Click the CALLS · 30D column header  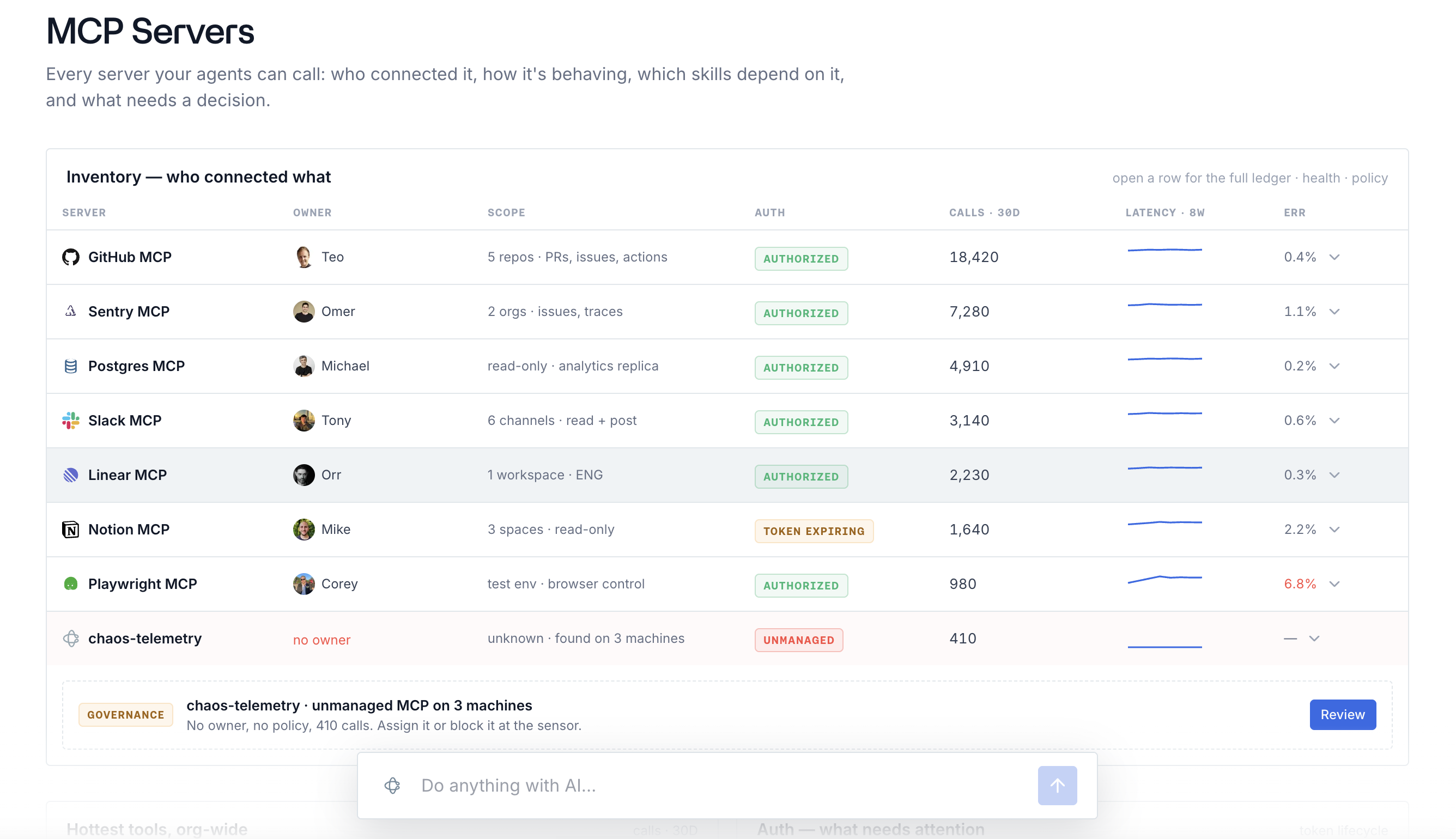point(984,212)
